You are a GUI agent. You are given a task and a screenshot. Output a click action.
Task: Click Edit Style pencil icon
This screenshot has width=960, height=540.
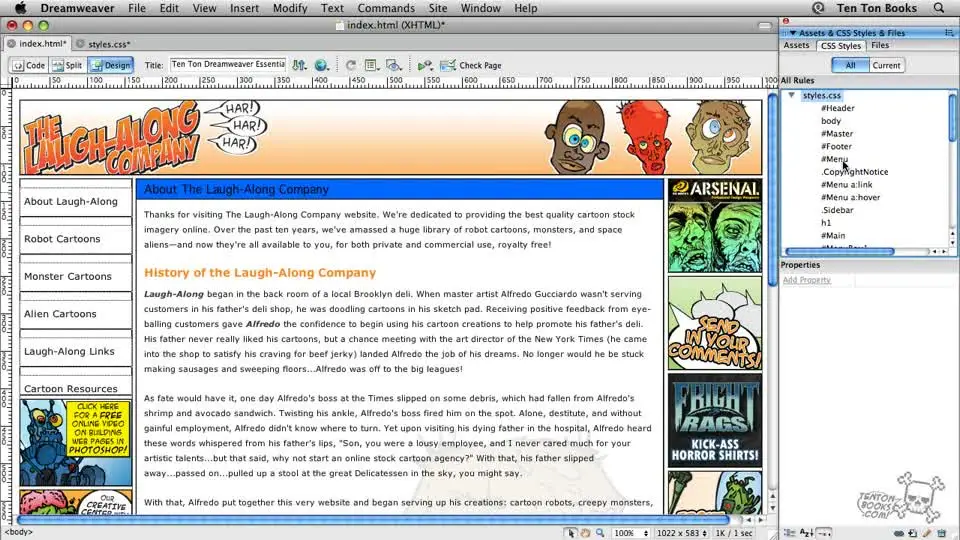[x=927, y=533]
